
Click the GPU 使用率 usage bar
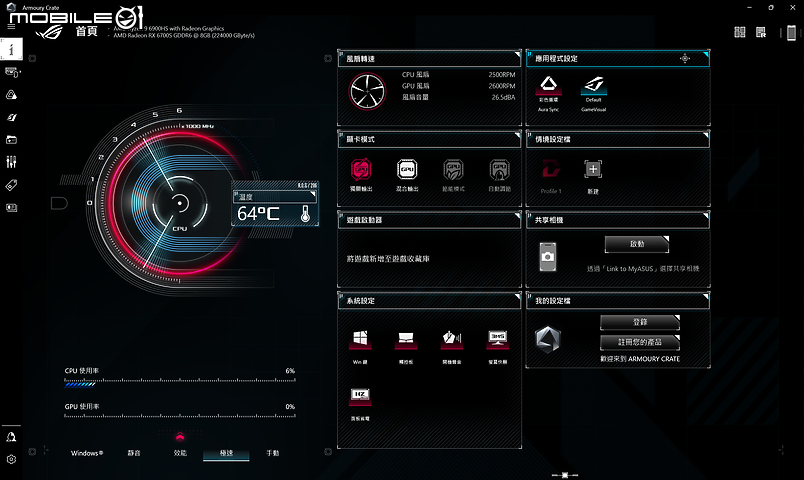pos(180,416)
